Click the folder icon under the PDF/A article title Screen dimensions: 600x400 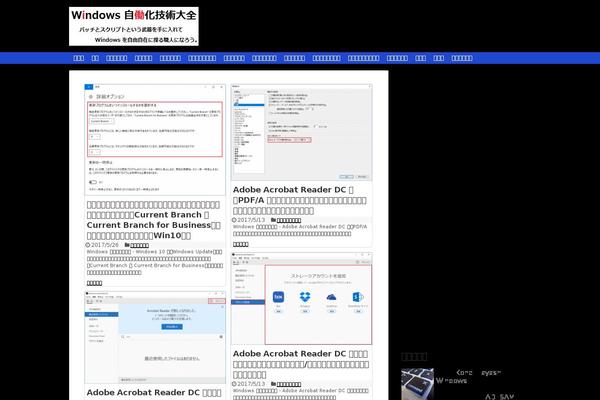tap(273, 220)
